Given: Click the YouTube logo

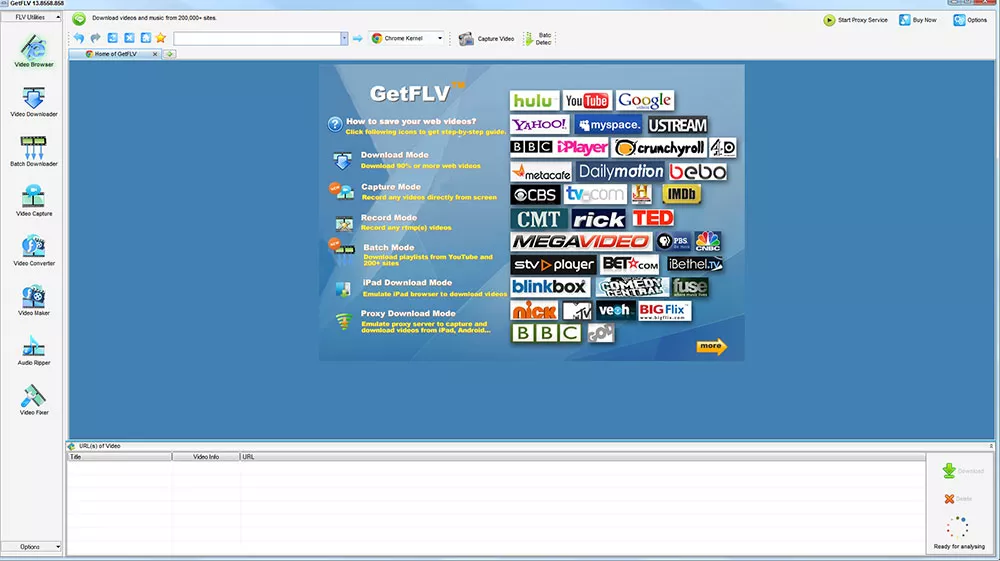Looking at the screenshot, I should [x=587, y=101].
